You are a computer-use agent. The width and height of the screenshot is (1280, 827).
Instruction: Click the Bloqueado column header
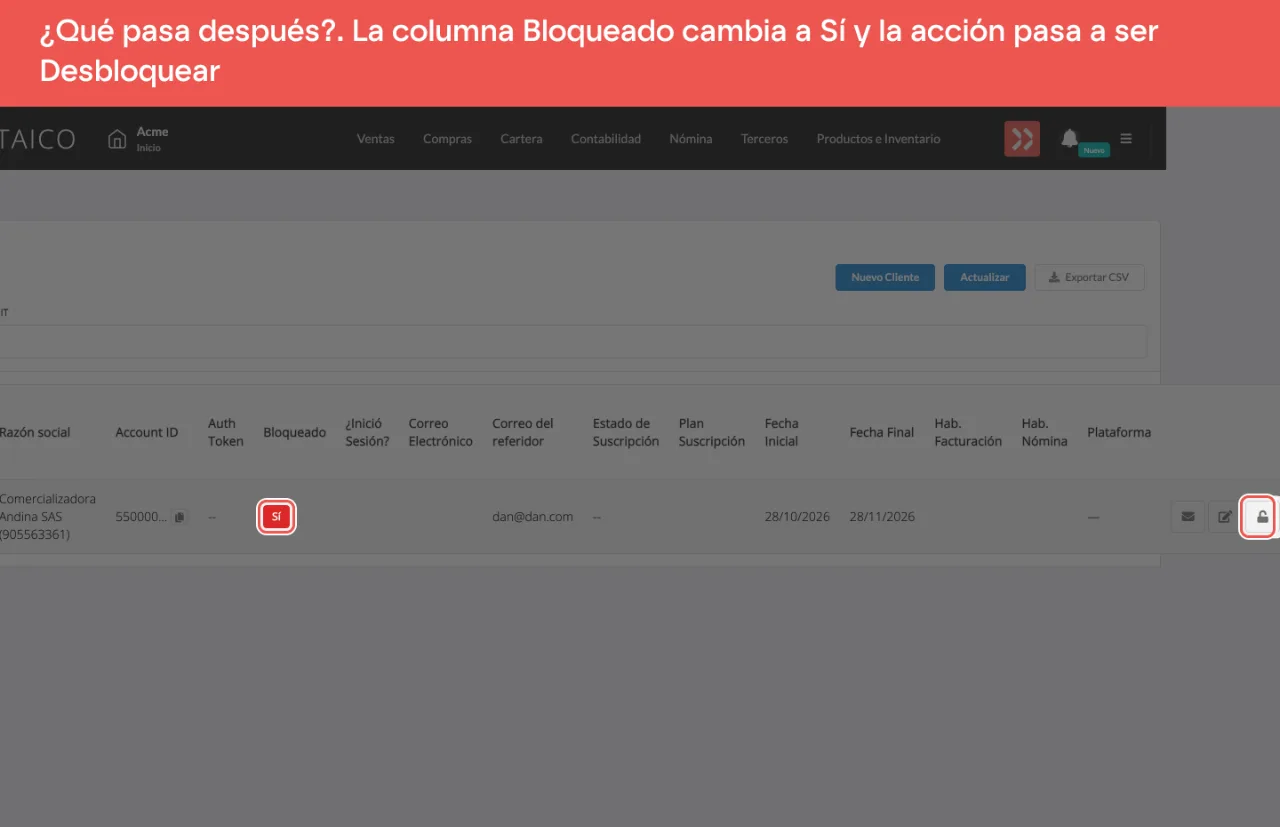tap(295, 432)
